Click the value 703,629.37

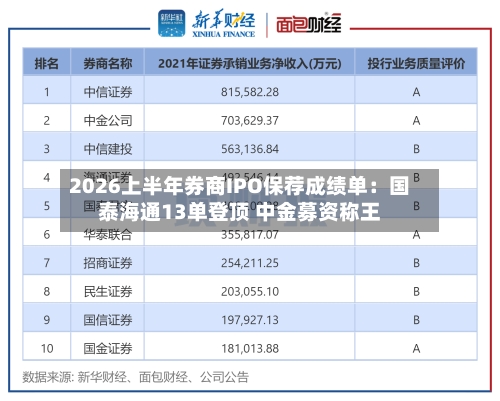pos(250,120)
